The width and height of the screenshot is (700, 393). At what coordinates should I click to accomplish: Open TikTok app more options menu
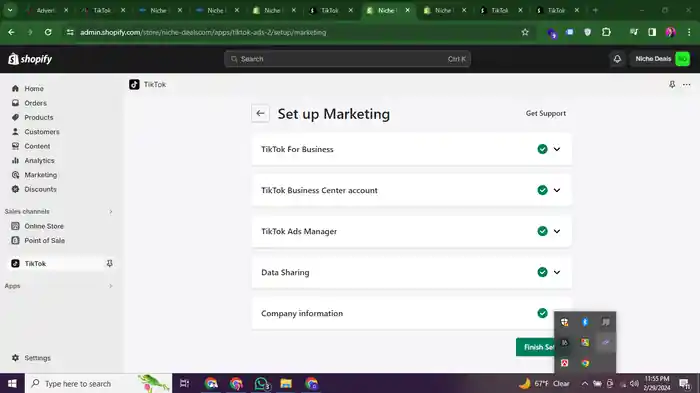click(x=686, y=84)
